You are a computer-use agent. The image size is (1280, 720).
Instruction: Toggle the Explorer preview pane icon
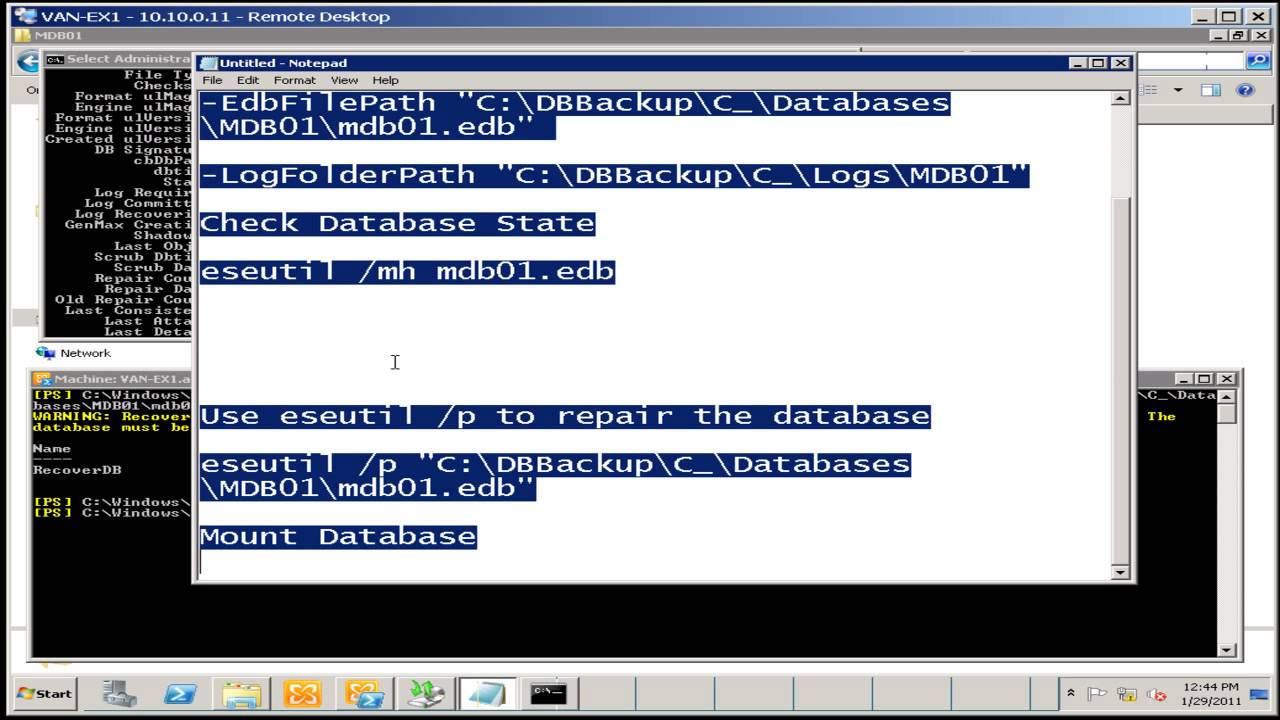(1211, 90)
